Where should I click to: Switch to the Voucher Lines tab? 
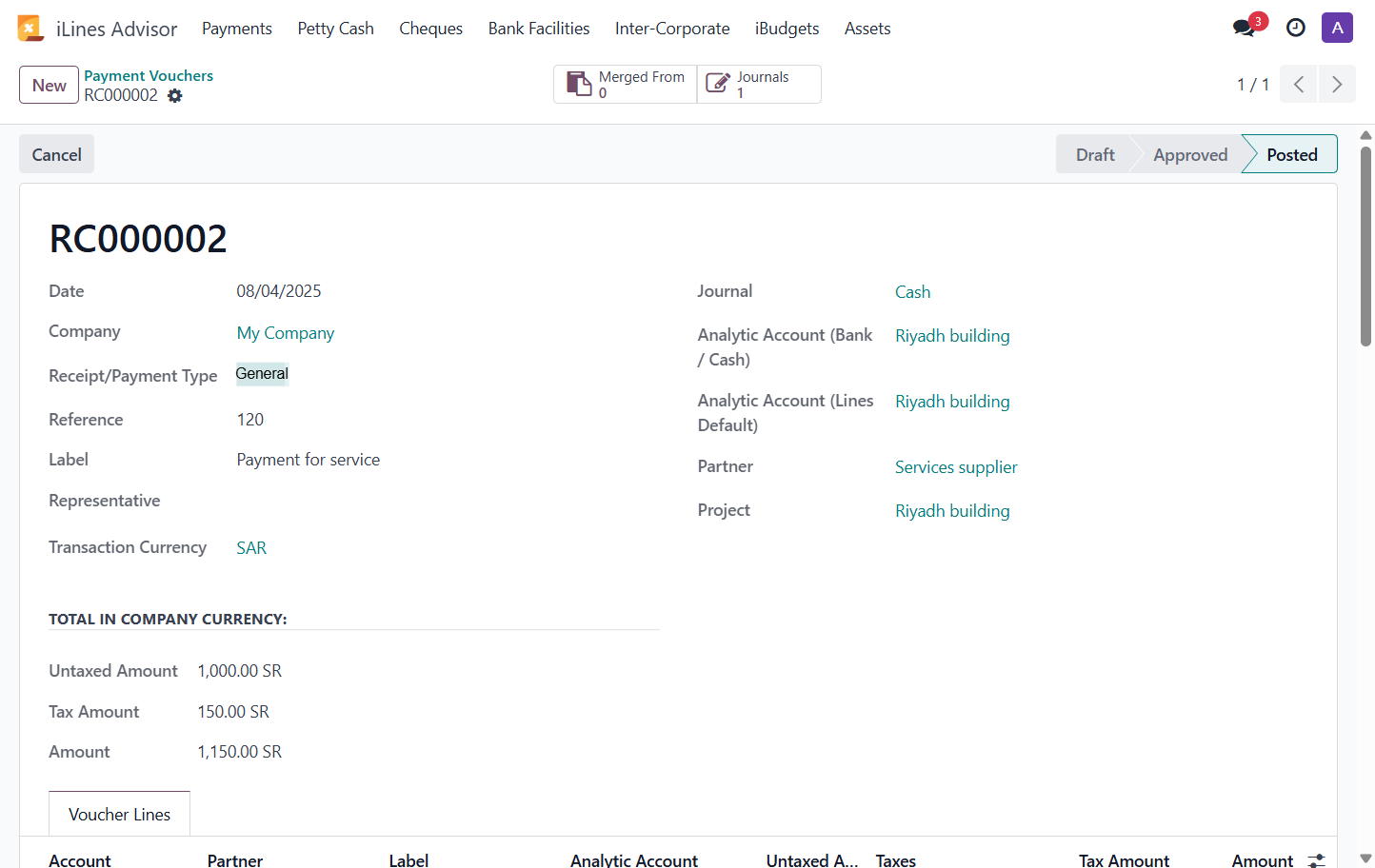click(x=119, y=815)
